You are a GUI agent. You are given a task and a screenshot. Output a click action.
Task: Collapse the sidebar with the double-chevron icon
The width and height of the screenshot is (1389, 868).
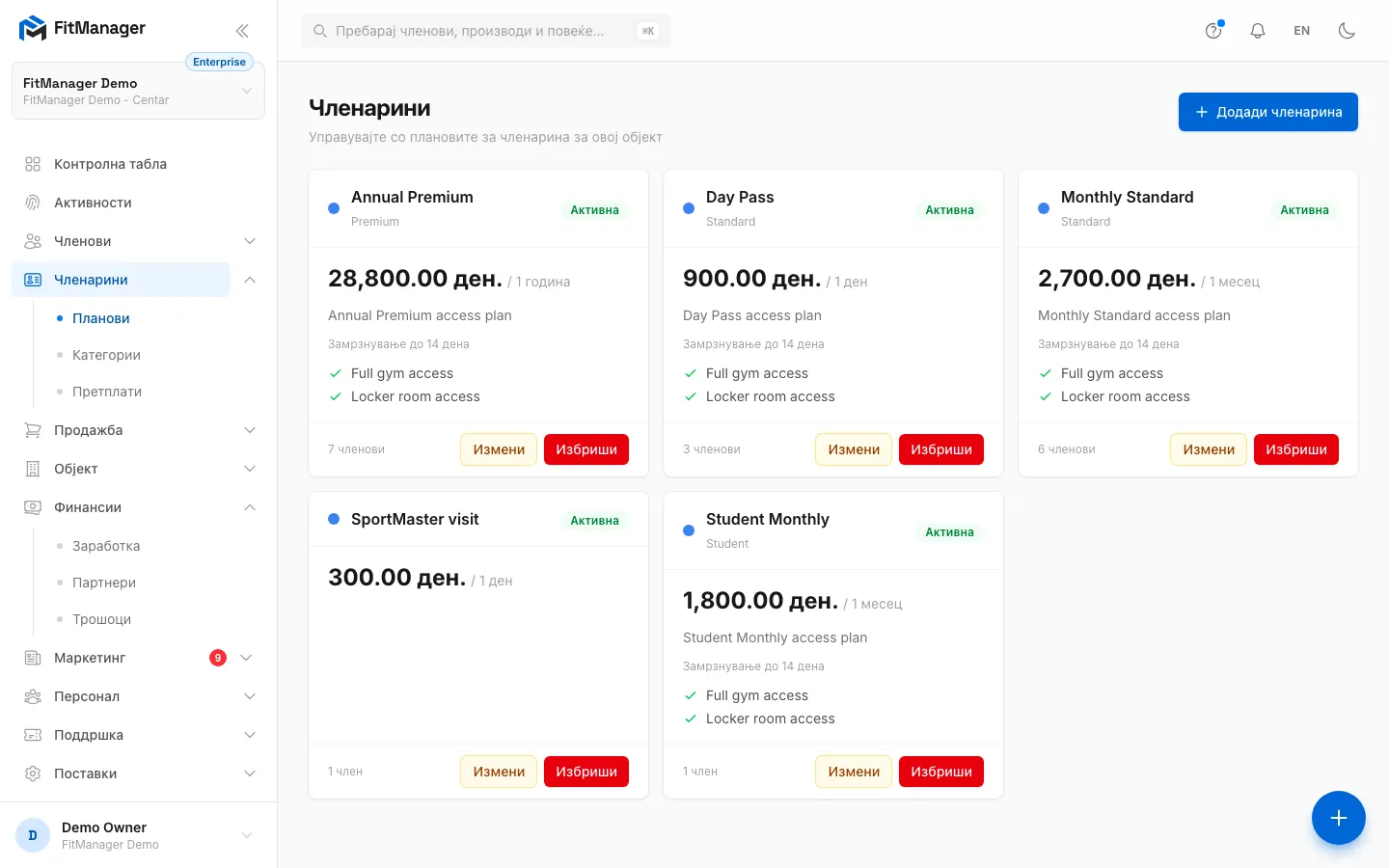[x=242, y=31]
